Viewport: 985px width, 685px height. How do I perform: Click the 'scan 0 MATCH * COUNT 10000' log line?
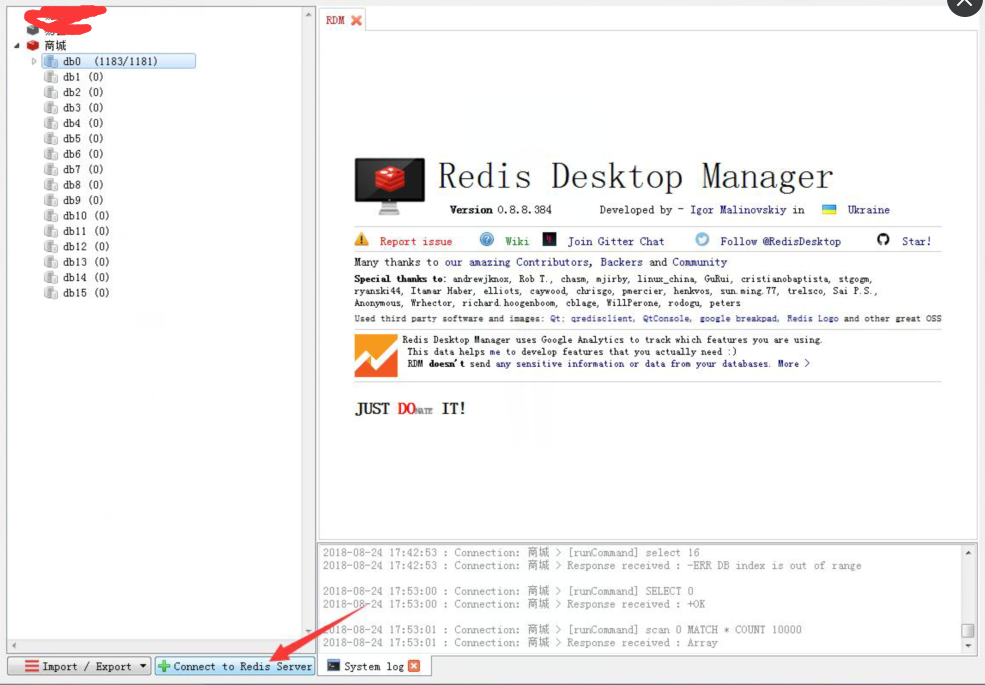(x=562, y=630)
